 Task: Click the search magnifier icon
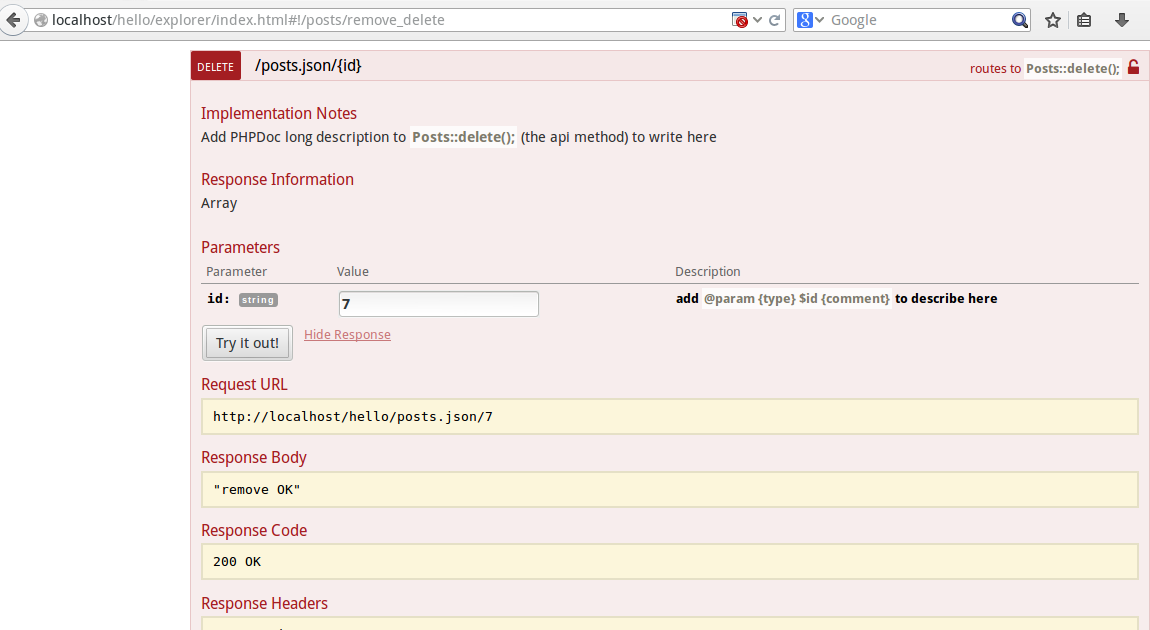pyautogui.click(x=1019, y=20)
